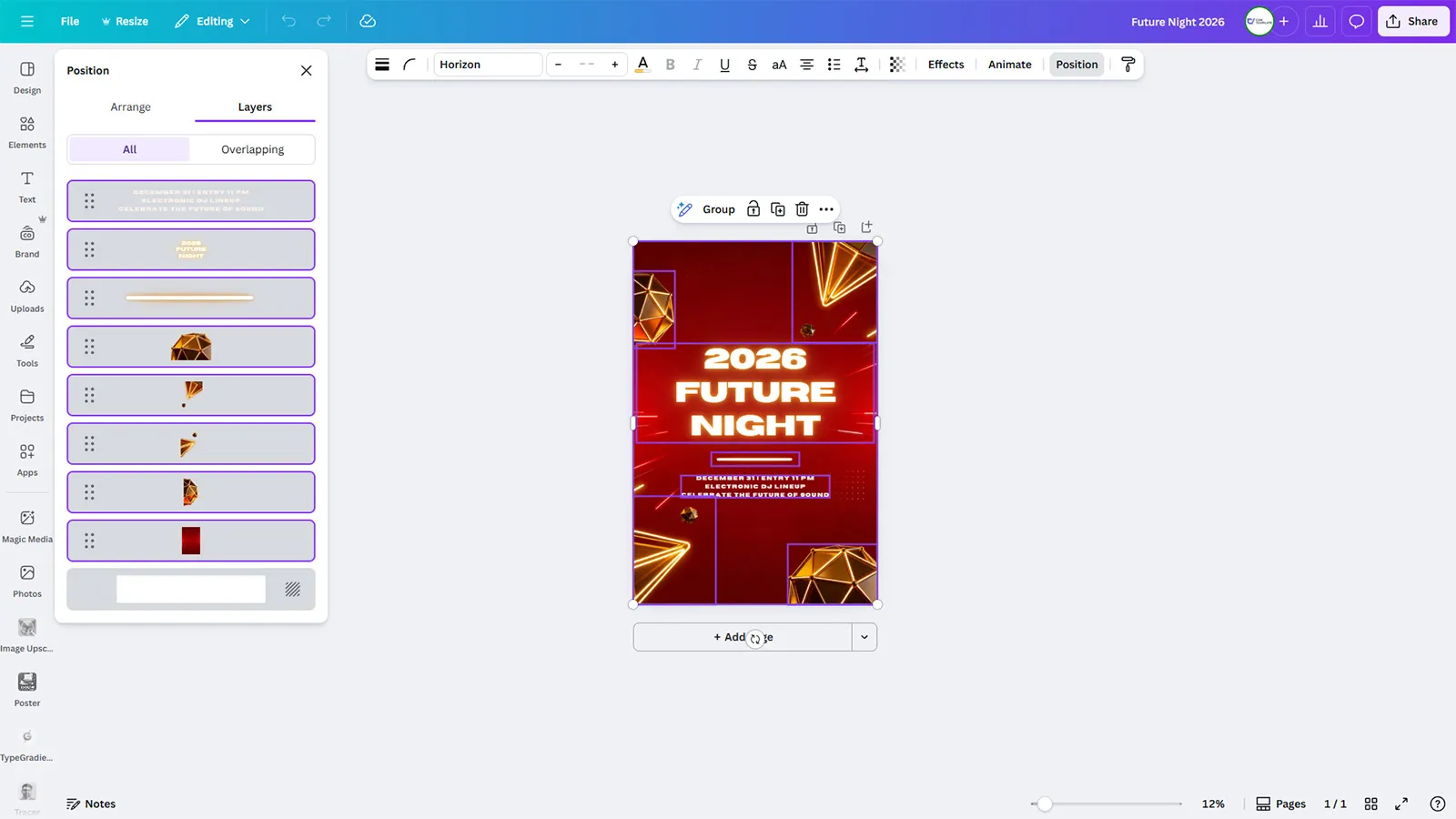This screenshot has height=819, width=1456.
Task: Switch to the Arrange tab
Action: [130, 107]
